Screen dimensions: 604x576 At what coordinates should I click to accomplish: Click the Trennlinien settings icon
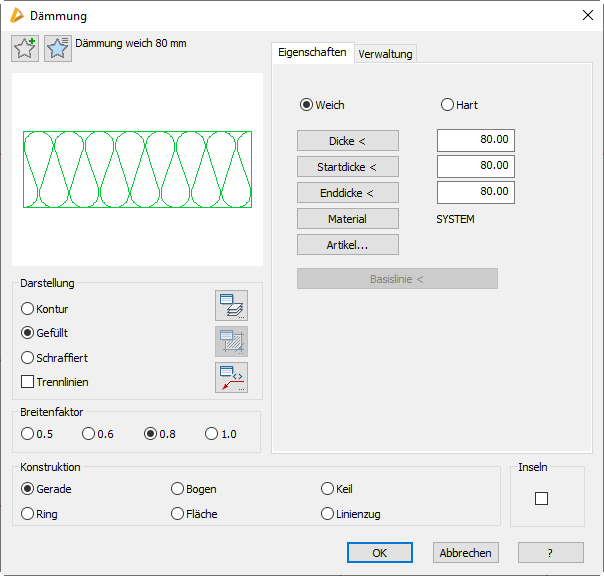231,377
